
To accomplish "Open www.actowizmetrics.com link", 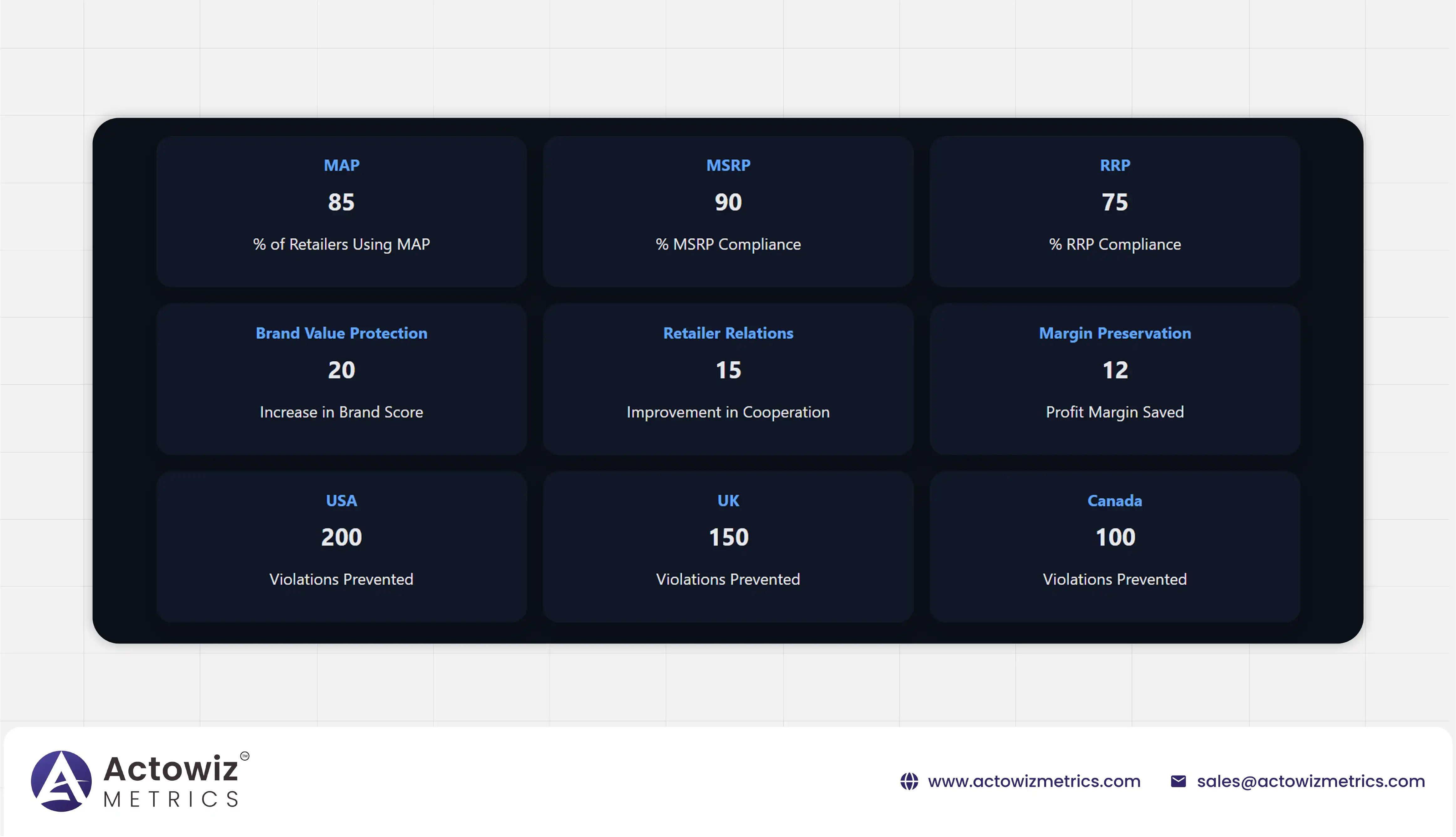I will click(1034, 781).
